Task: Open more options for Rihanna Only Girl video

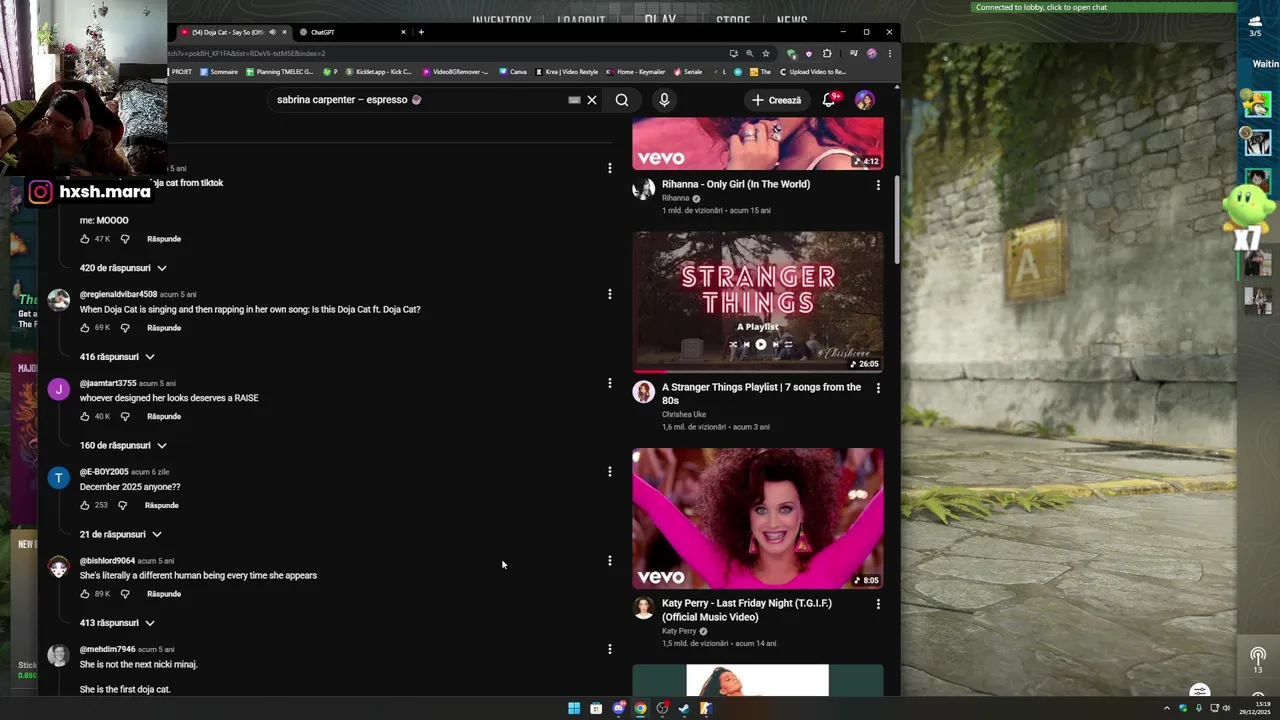Action: point(878,185)
